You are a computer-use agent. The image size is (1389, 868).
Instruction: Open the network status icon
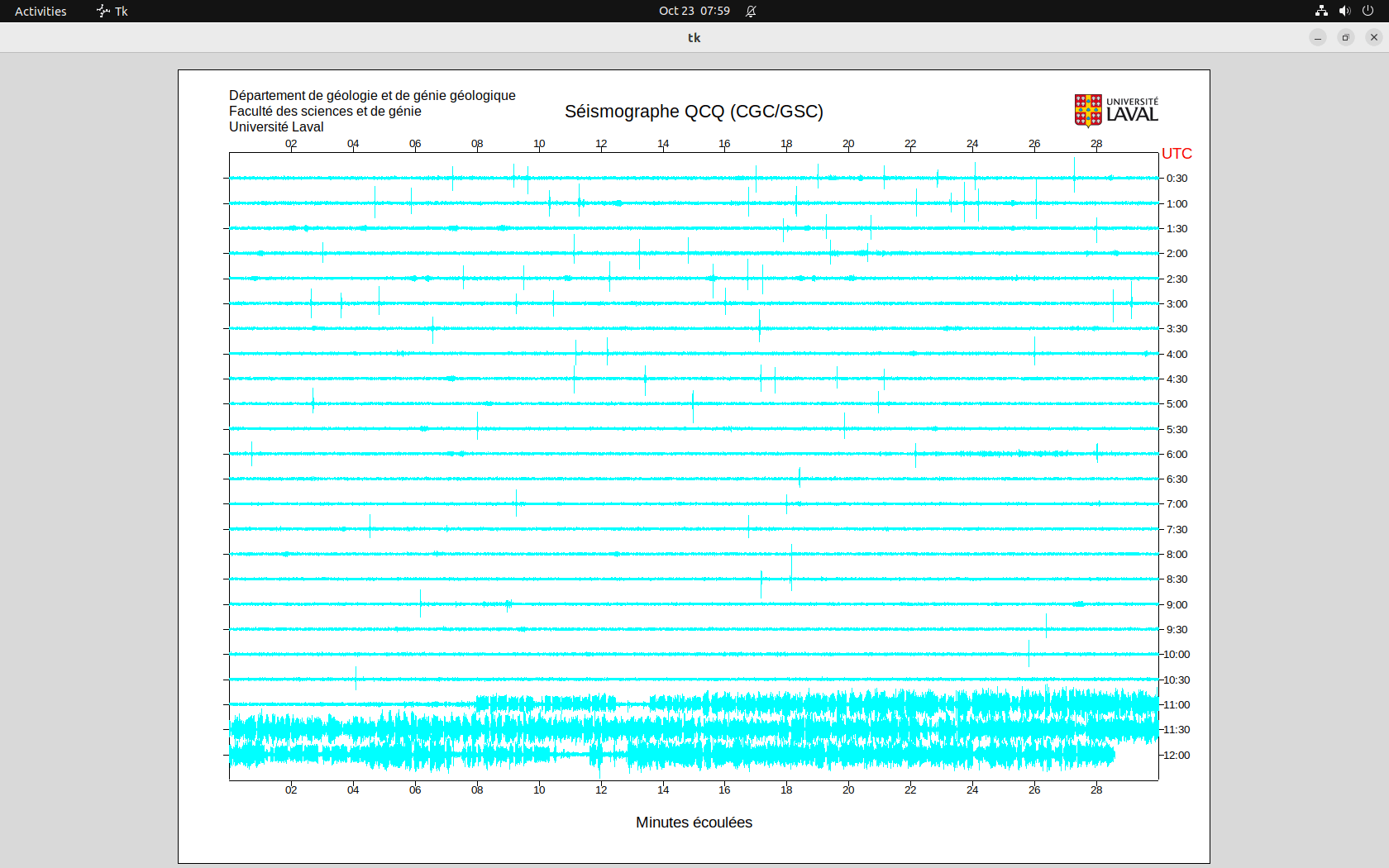click(x=1321, y=11)
